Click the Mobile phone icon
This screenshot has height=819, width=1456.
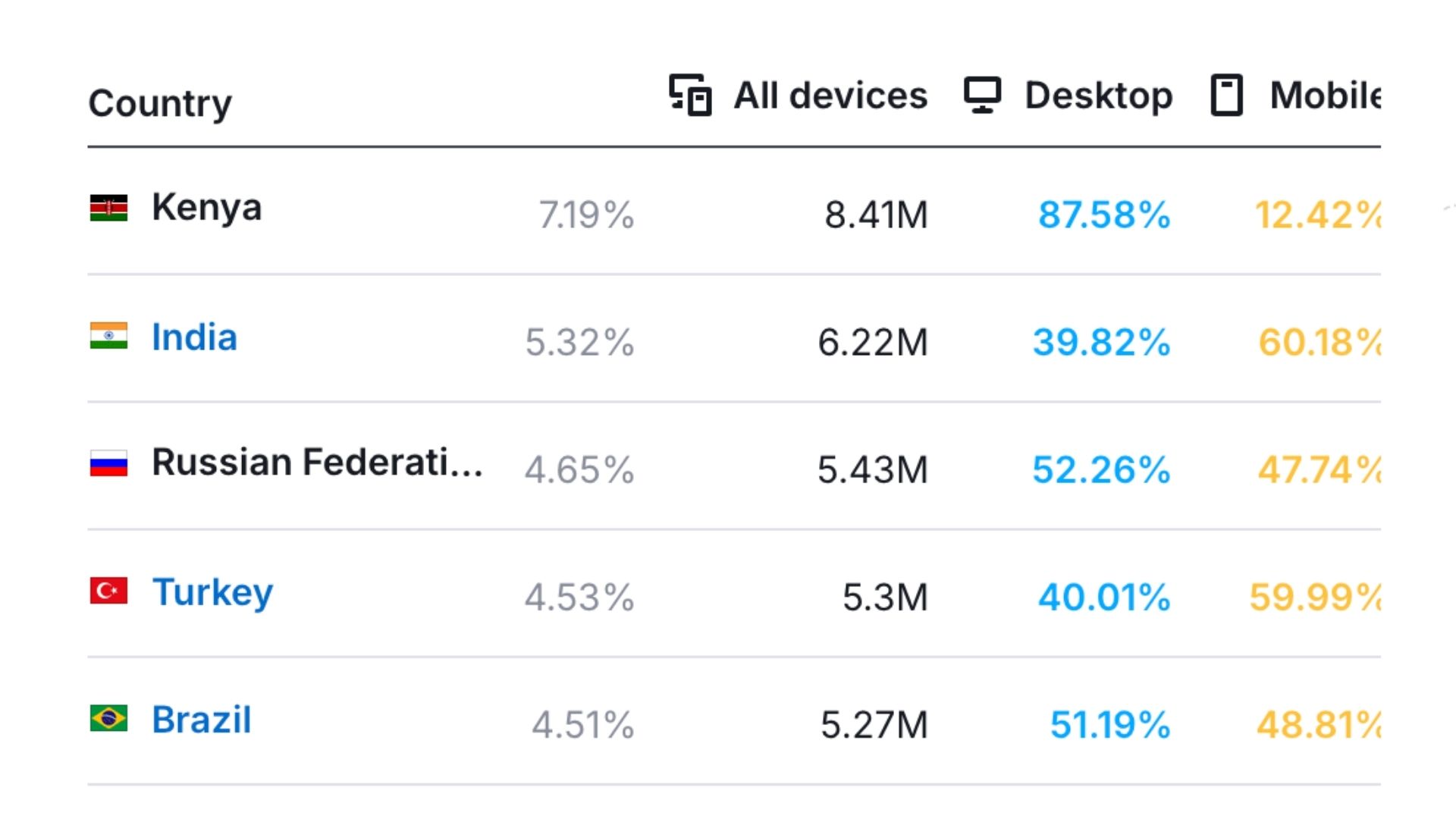(1226, 96)
